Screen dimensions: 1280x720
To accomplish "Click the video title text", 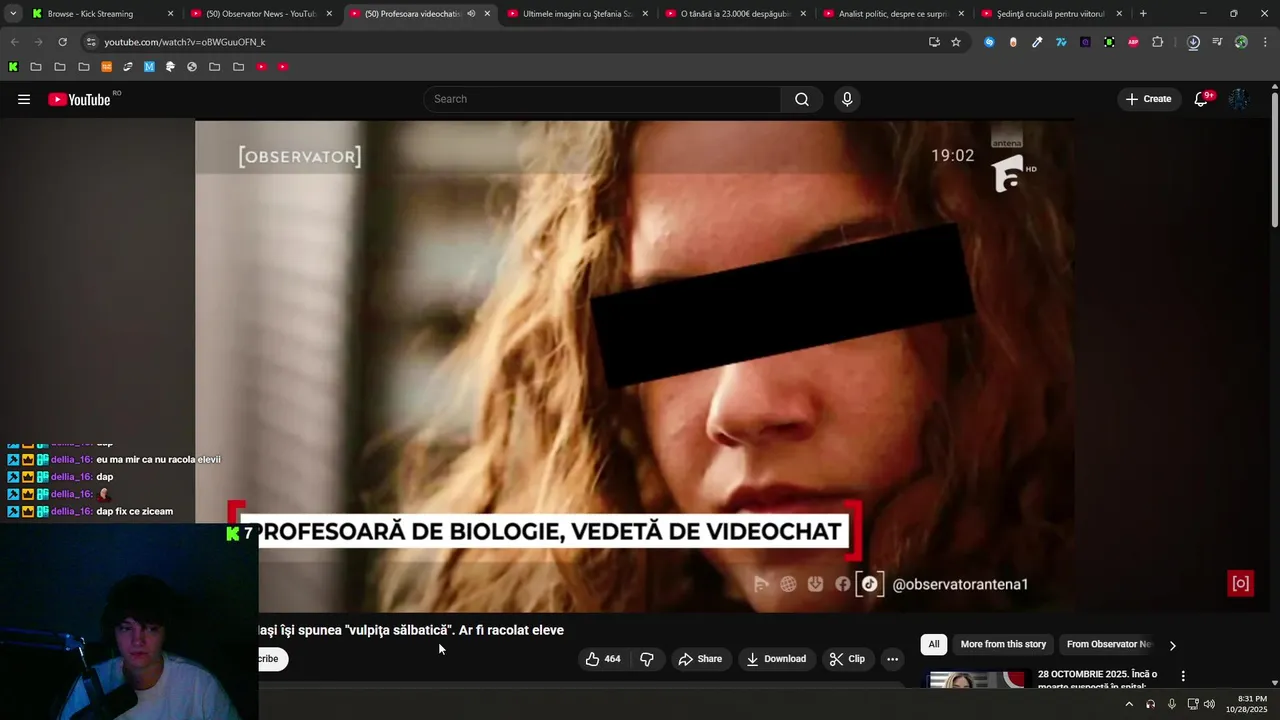I will (411, 630).
